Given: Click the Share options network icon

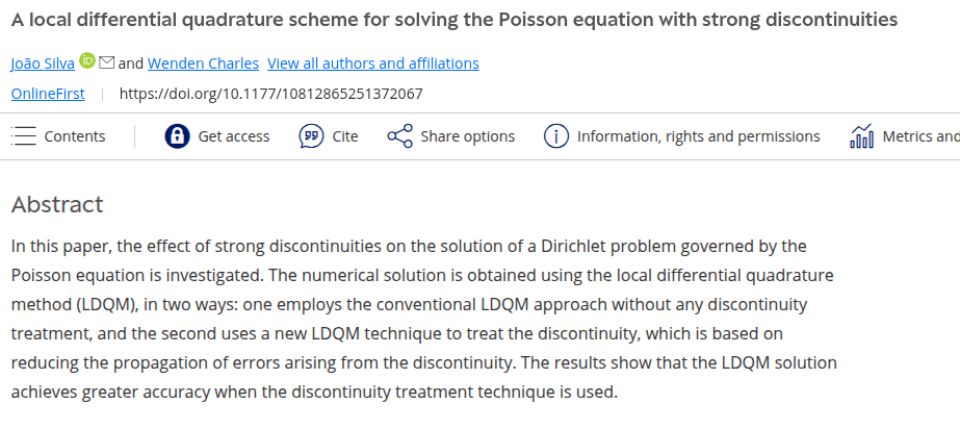Looking at the screenshot, I should [399, 136].
